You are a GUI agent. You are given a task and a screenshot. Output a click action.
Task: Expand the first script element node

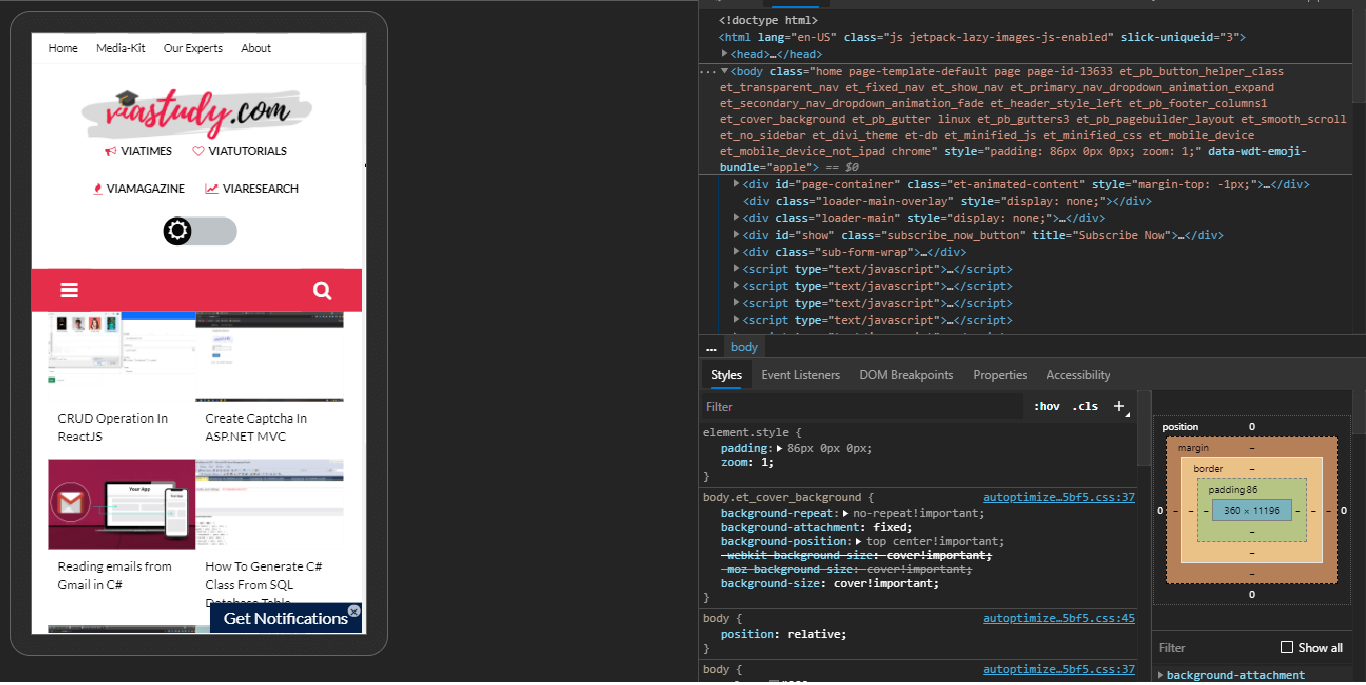[x=737, y=269]
